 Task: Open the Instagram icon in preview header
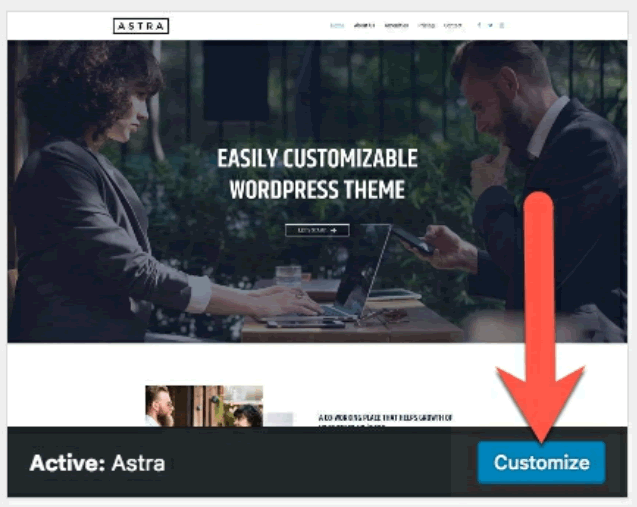coord(502,25)
